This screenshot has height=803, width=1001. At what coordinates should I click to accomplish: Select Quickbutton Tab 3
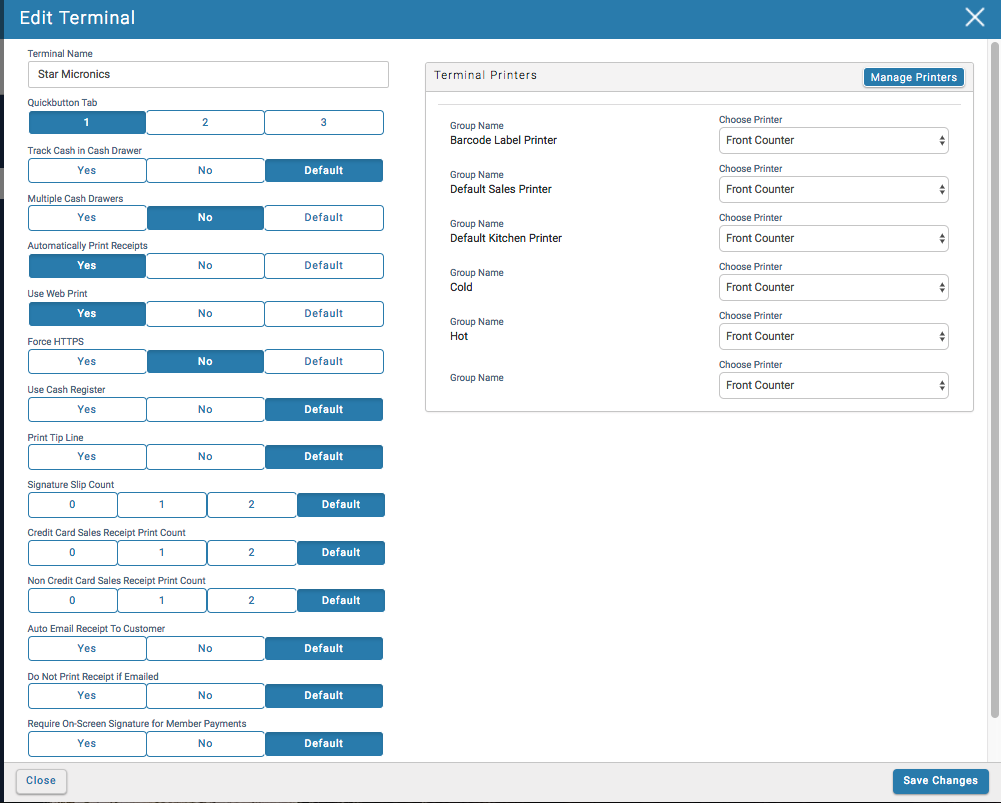(x=323, y=122)
